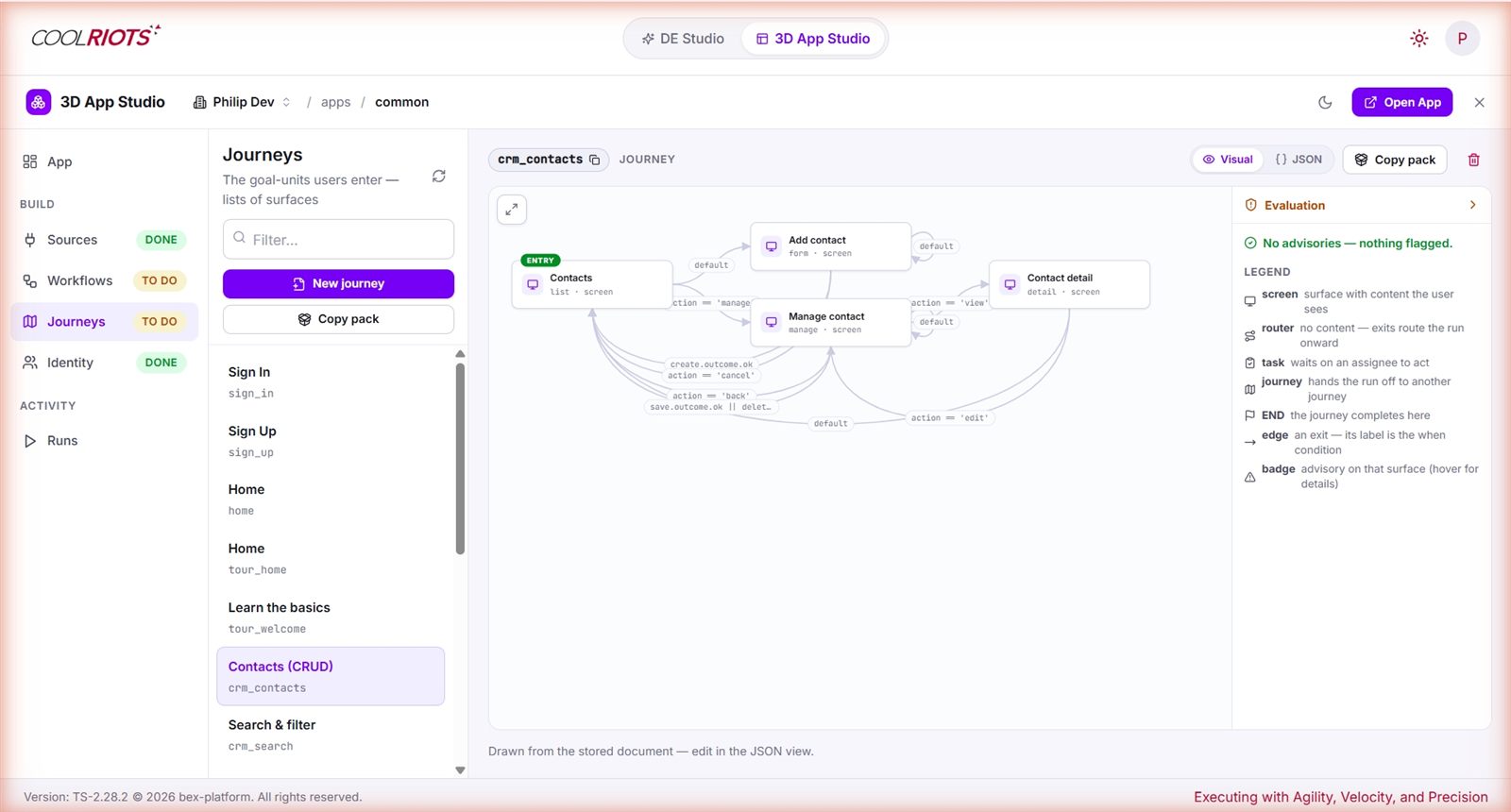The height and width of the screenshot is (812, 1511).
Task: Click the common breadcrumb
Action: [401, 102]
